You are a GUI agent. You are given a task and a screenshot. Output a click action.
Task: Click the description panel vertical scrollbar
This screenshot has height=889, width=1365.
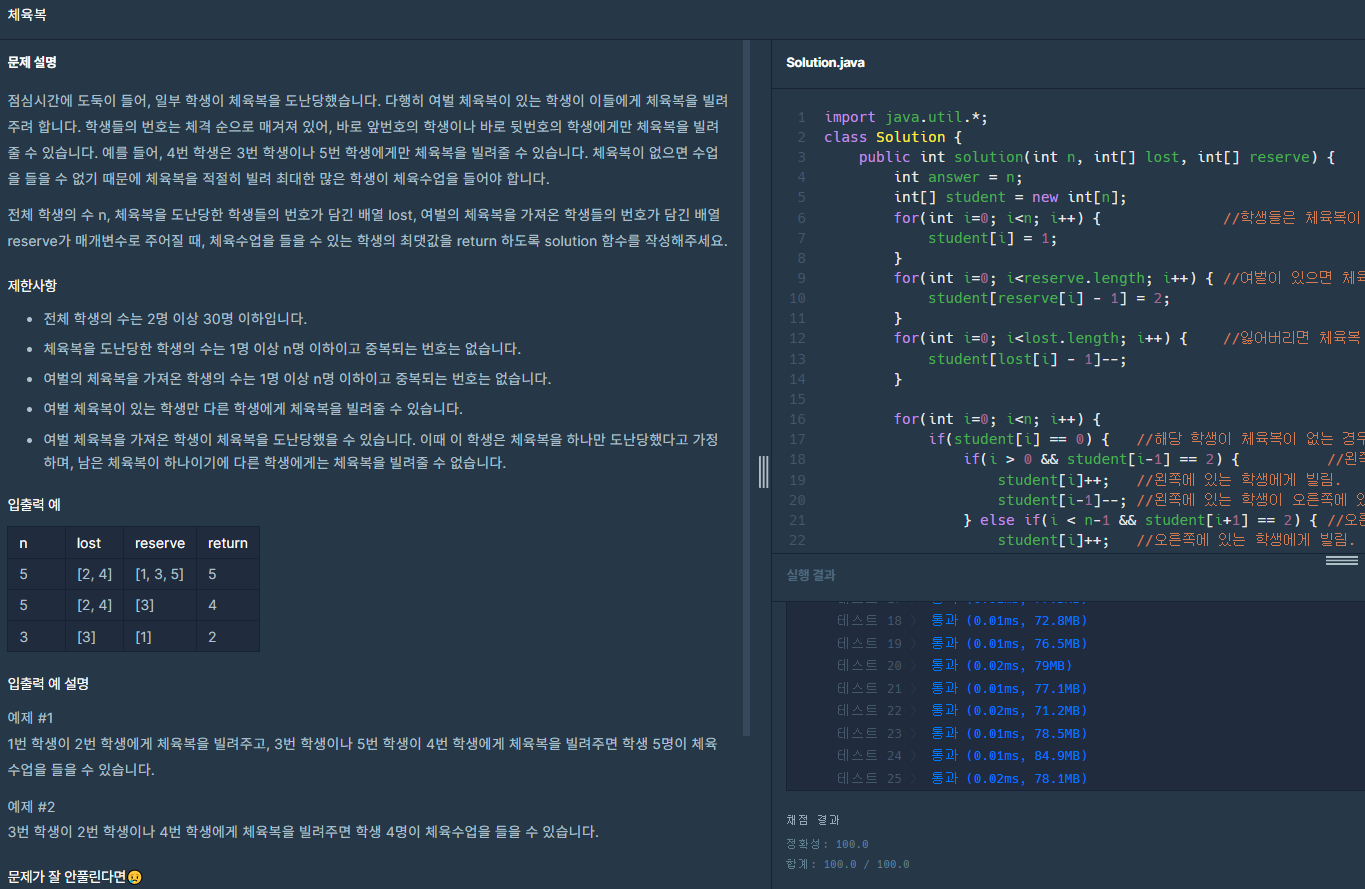tap(746, 388)
